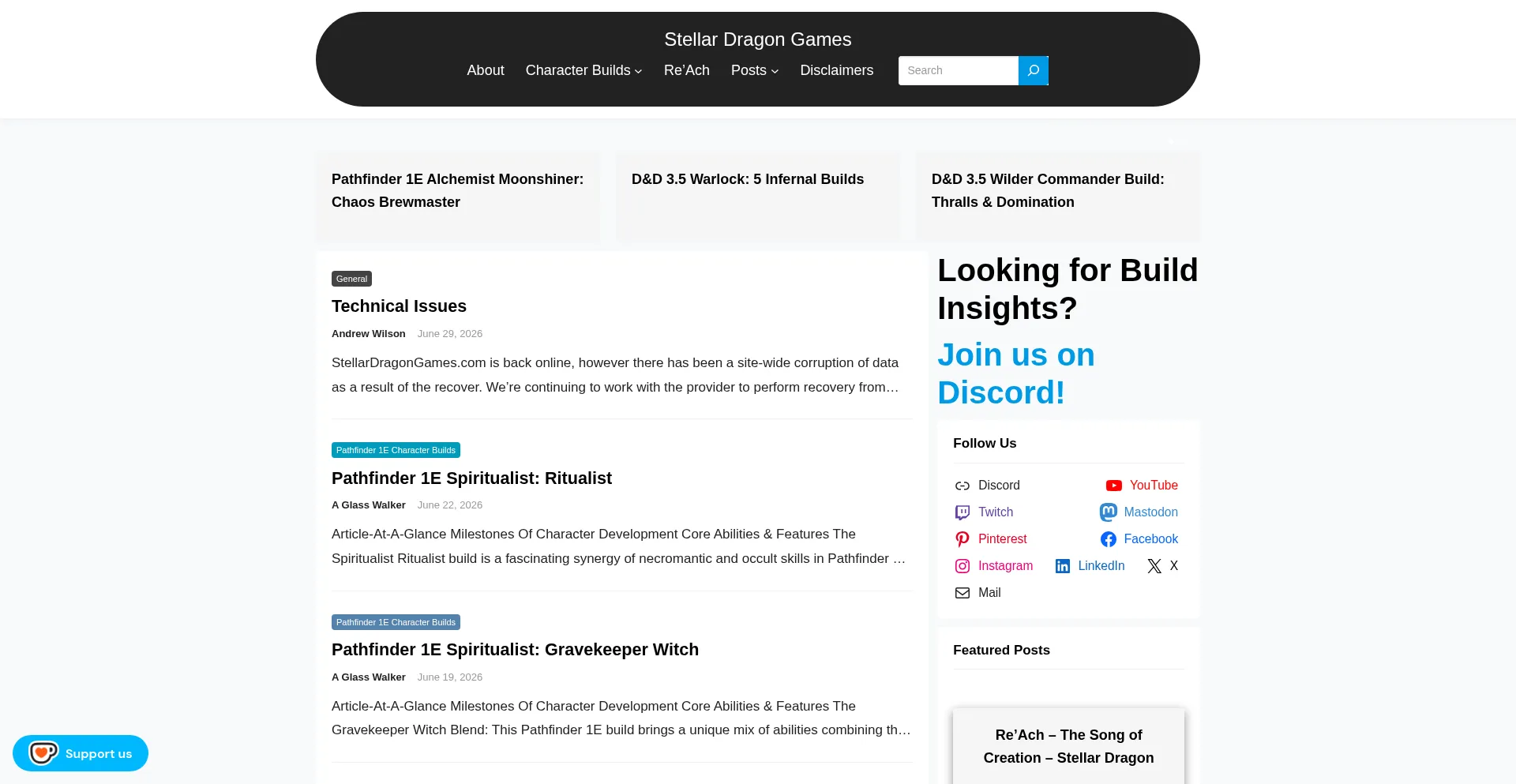The height and width of the screenshot is (784, 1516).
Task: Click the Instagram text link
Action: pyautogui.click(x=1005, y=566)
